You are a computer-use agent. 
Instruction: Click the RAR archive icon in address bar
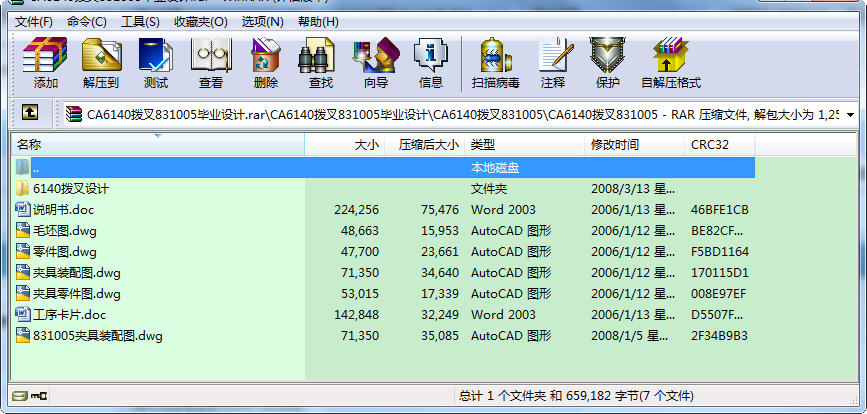click(74, 114)
